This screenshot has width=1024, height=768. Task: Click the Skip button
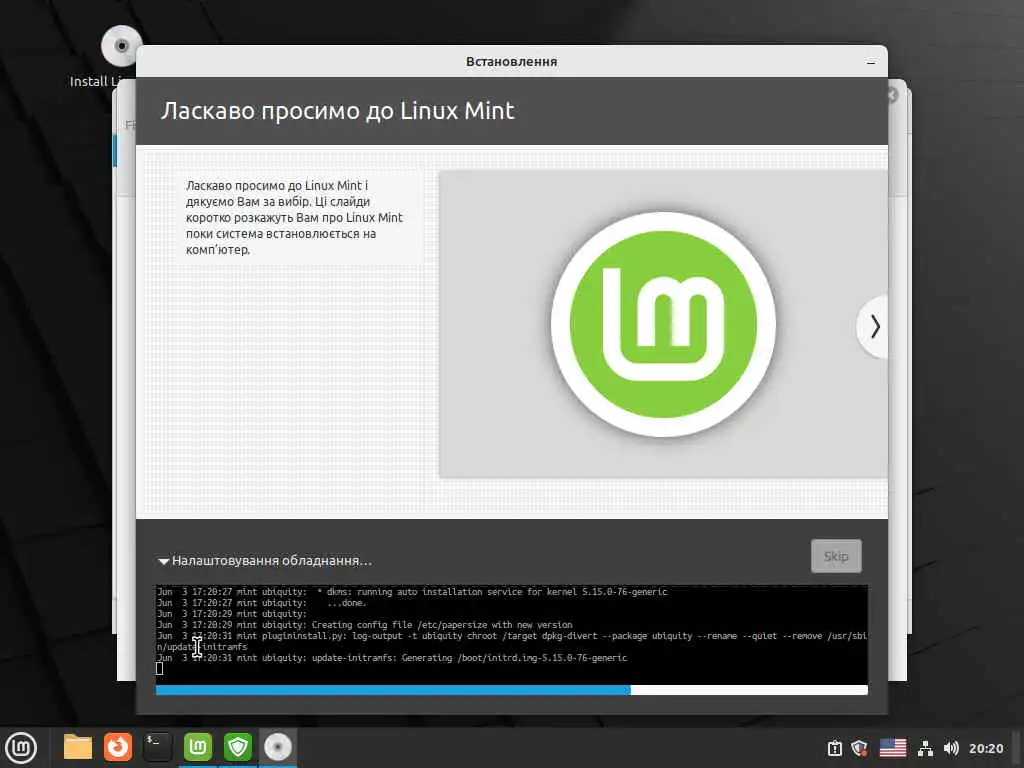tap(836, 556)
